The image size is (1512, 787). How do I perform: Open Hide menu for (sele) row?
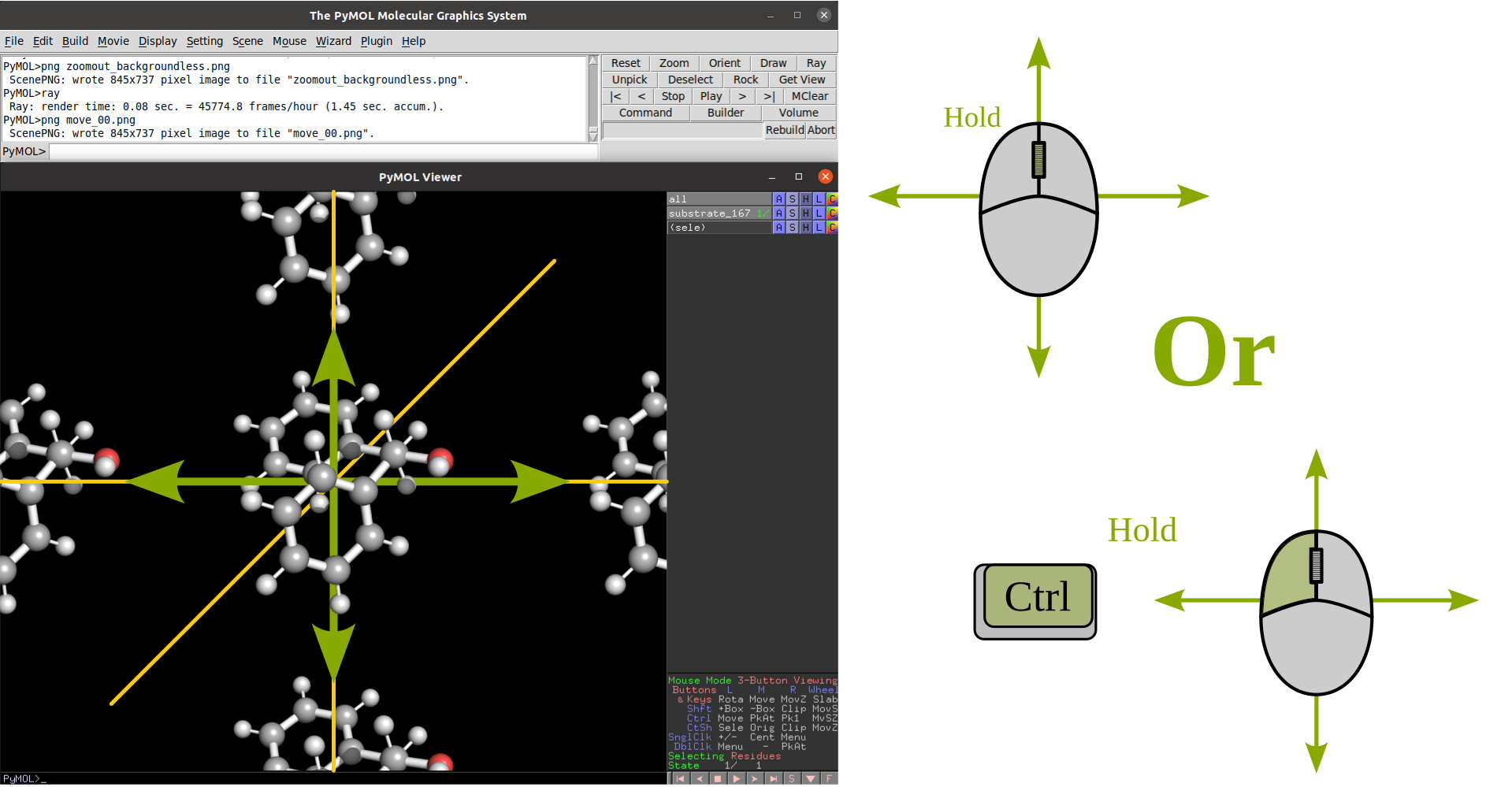click(x=805, y=228)
